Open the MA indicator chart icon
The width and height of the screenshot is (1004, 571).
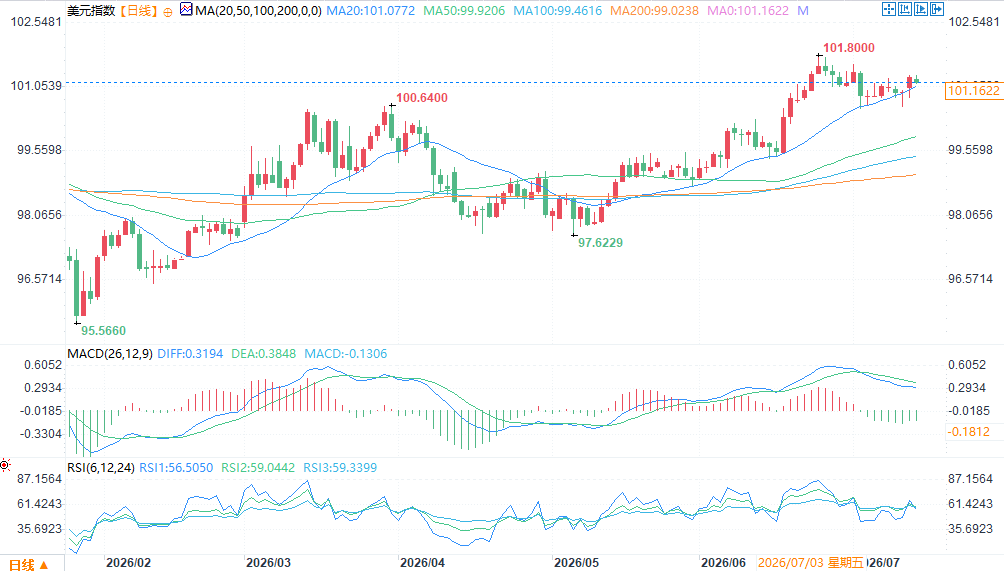(186, 10)
